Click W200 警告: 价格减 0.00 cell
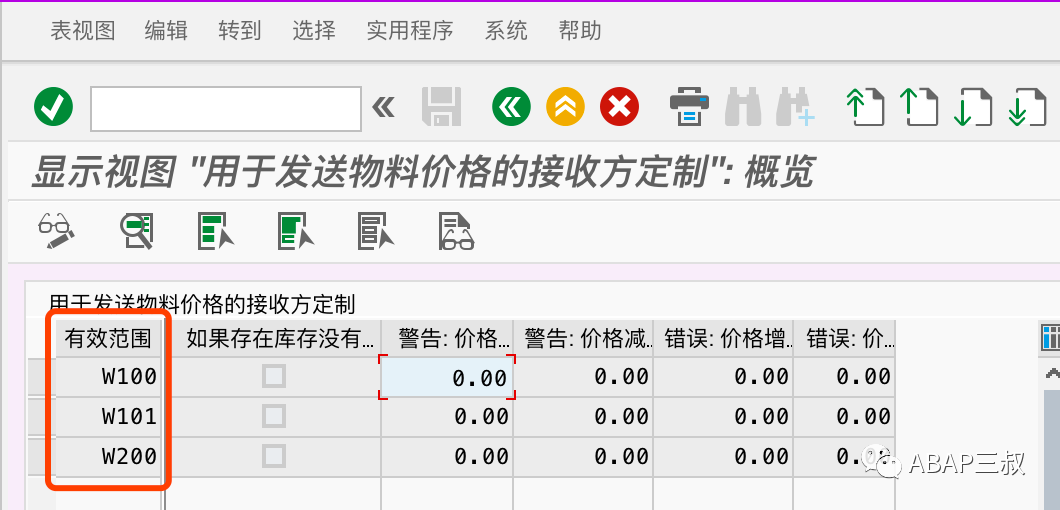 (x=583, y=457)
